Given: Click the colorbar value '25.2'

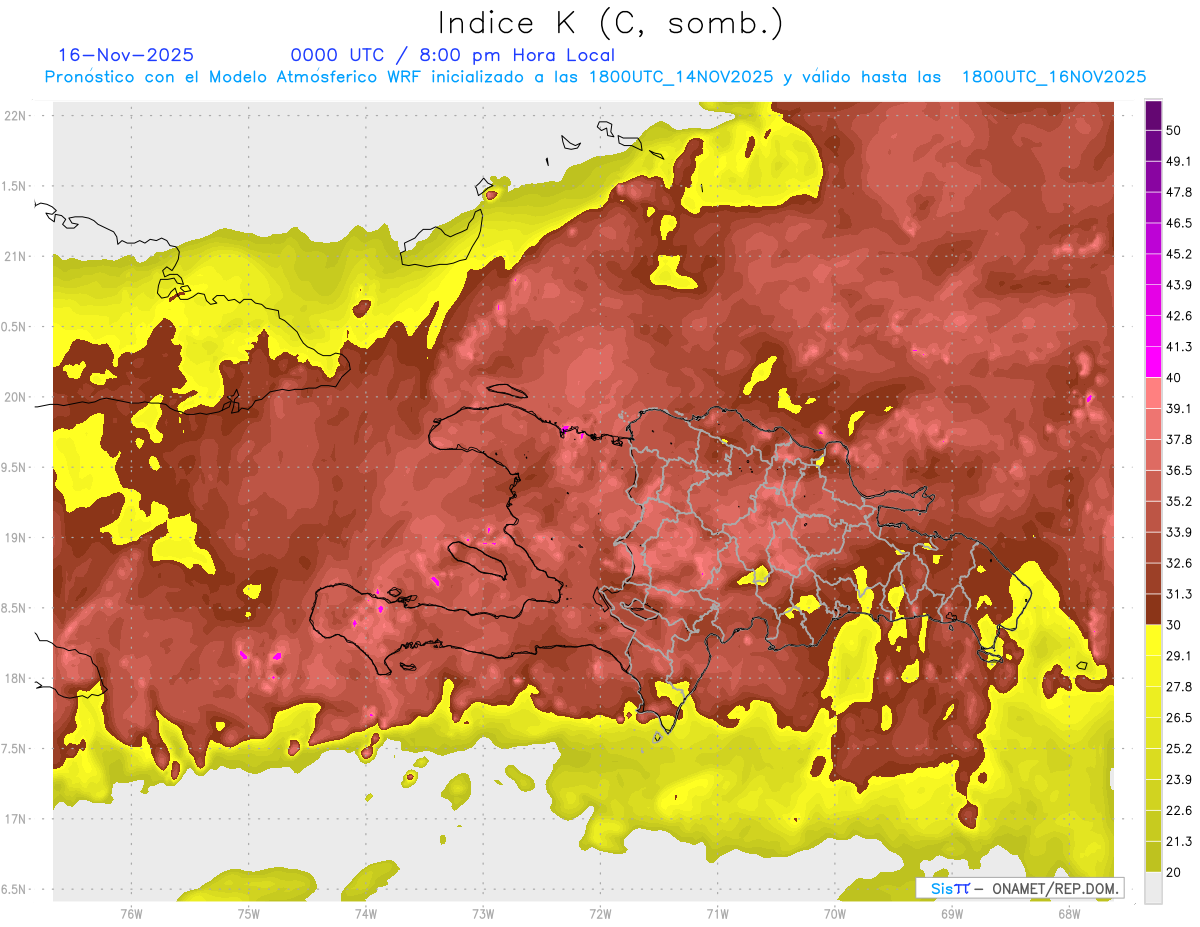Looking at the screenshot, I should (1179, 749).
